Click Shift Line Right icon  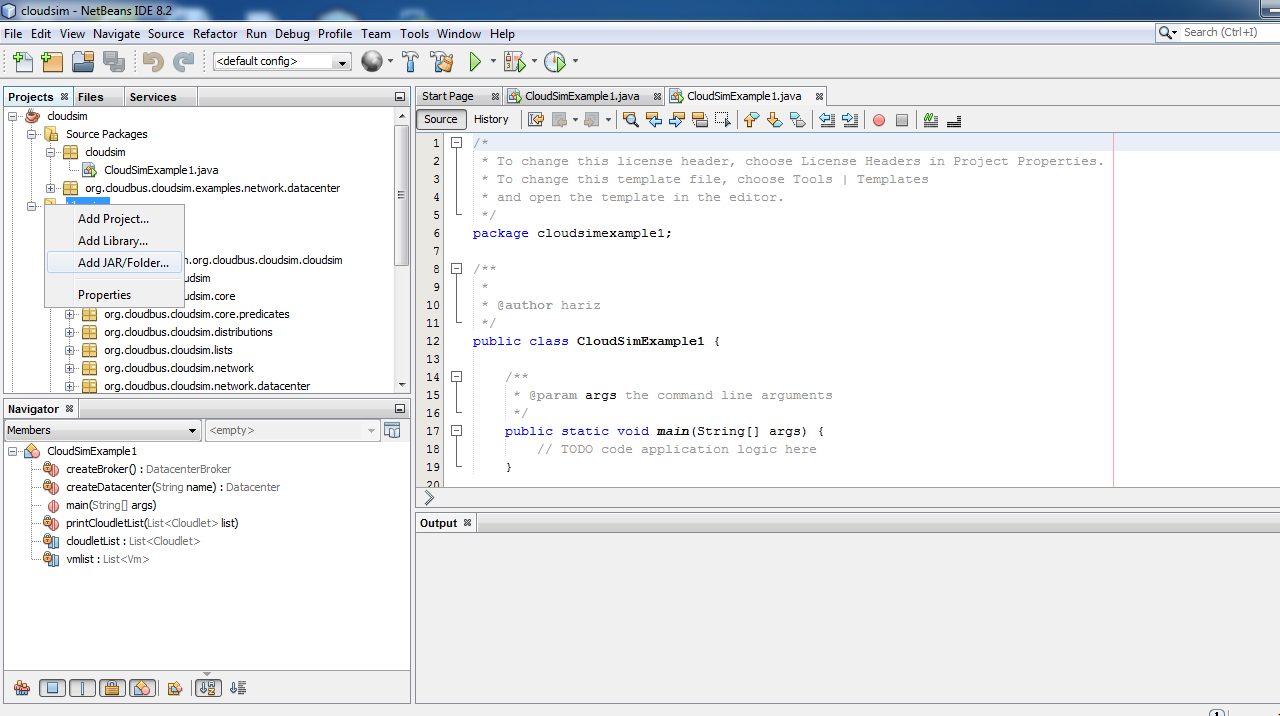[x=850, y=120]
